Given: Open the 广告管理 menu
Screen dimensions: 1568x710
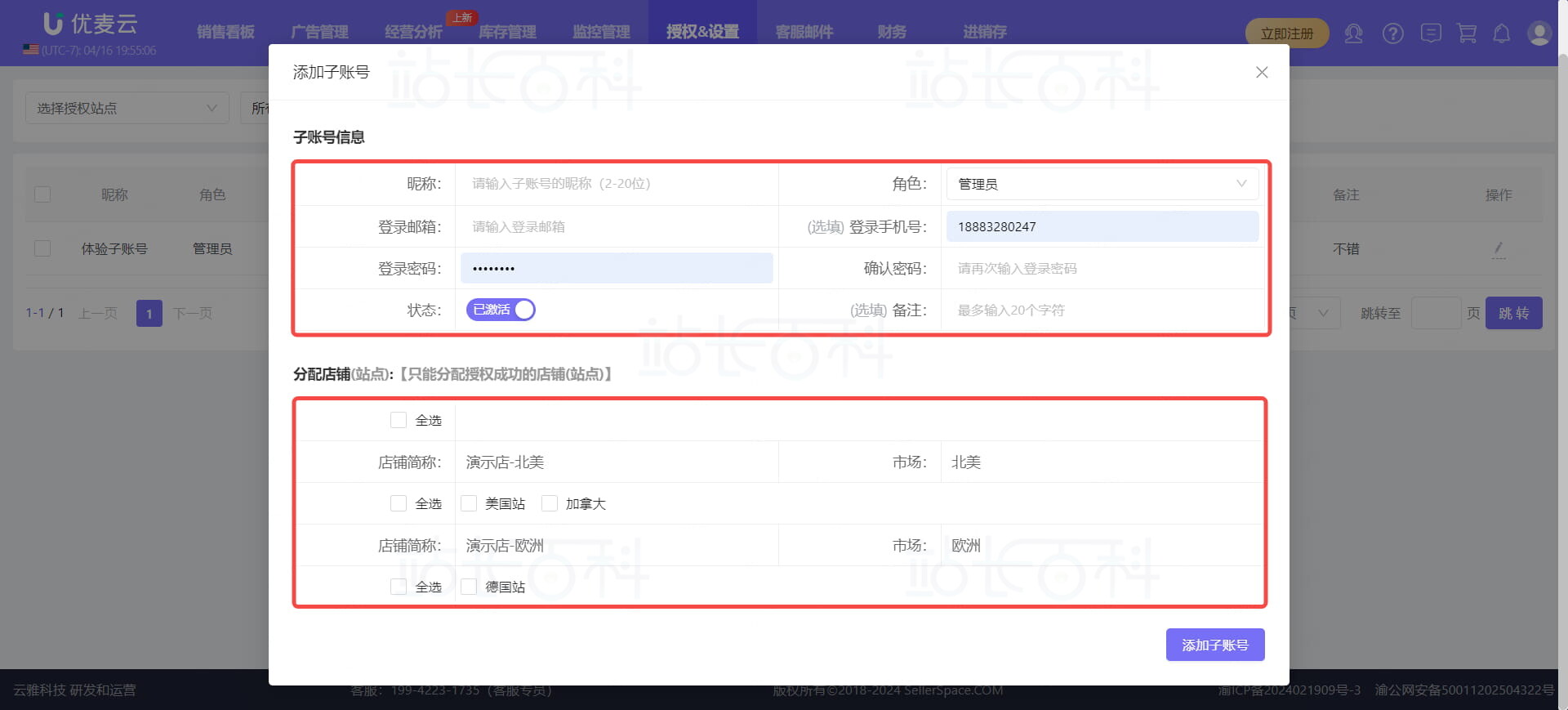Looking at the screenshot, I should coord(319,32).
